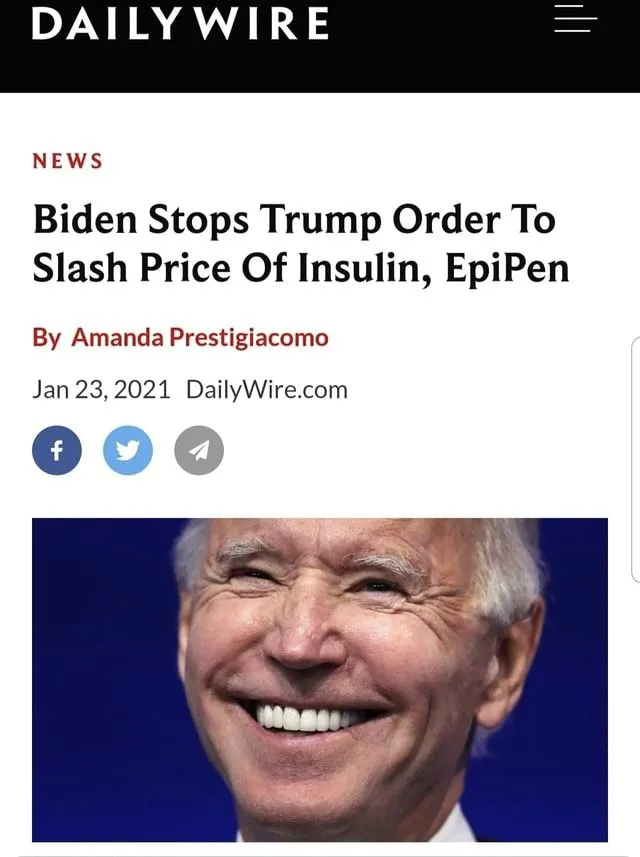This screenshot has width=640, height=857.
Task: Click the DailyWire.com source label
Action: point(267,390)
